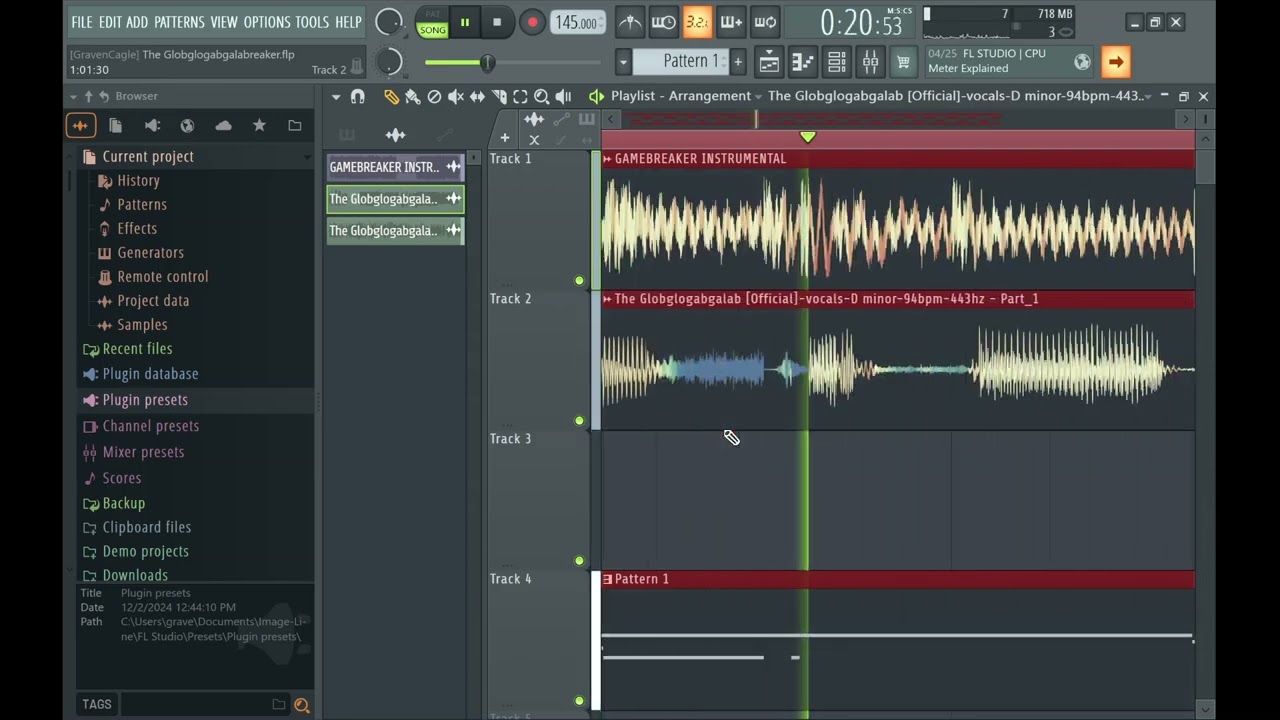Open the VIEW menu
This screenshot has height=720, width=1280.
click(224, 22)
